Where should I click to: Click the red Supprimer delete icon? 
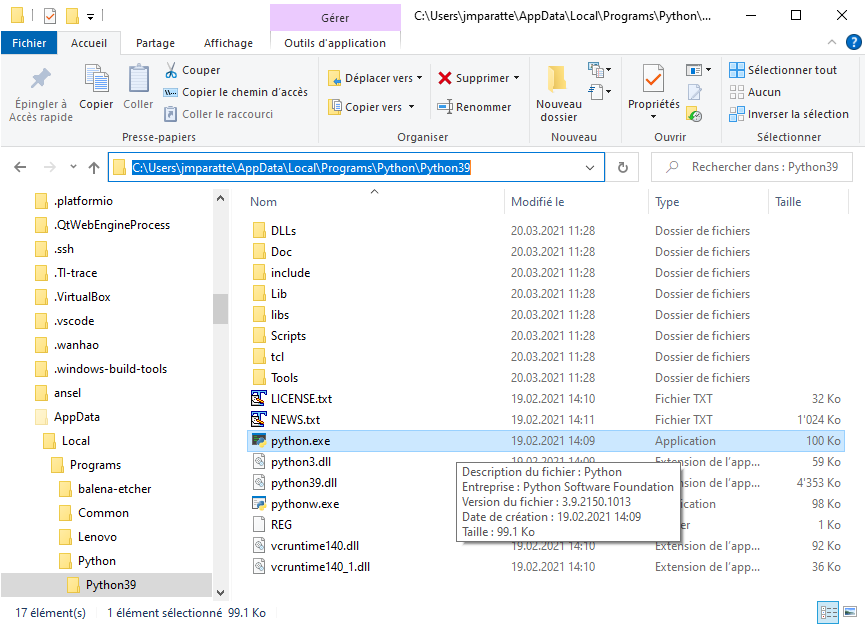coord(445,78)
